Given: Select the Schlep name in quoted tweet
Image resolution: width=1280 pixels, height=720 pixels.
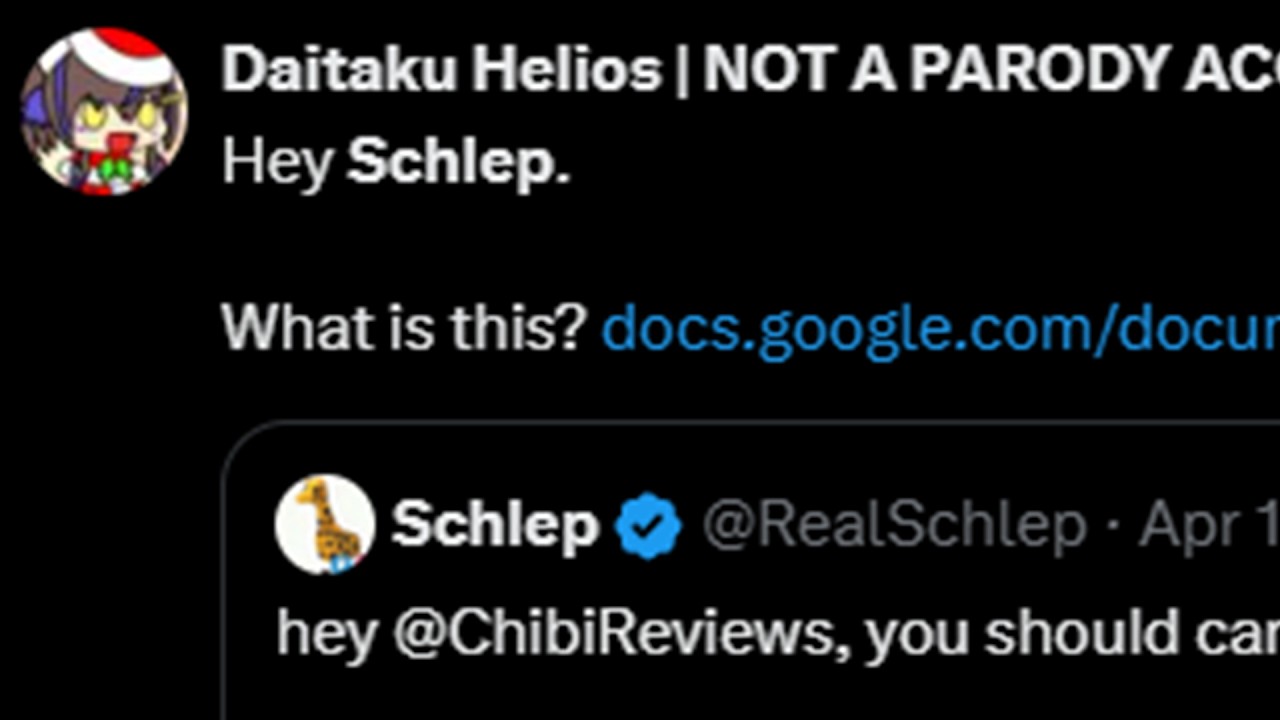Looking at the screenshot, I should (x=495, y=525).
